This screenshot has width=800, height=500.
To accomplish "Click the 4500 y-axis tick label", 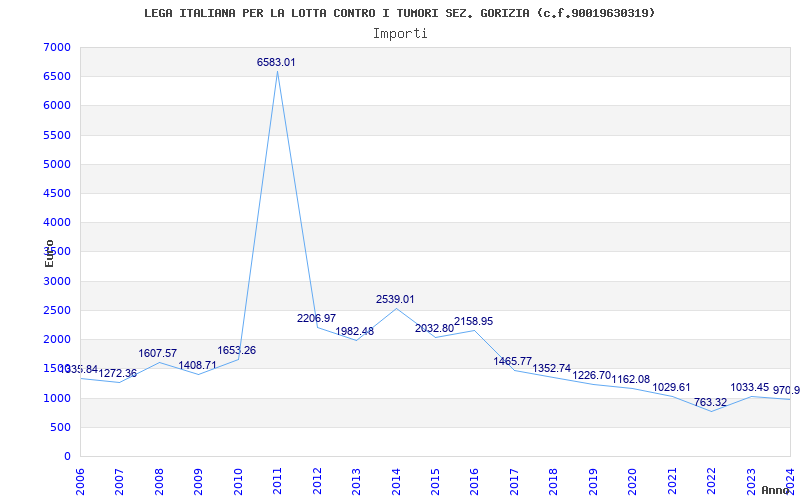I will [x=57, y=193].
